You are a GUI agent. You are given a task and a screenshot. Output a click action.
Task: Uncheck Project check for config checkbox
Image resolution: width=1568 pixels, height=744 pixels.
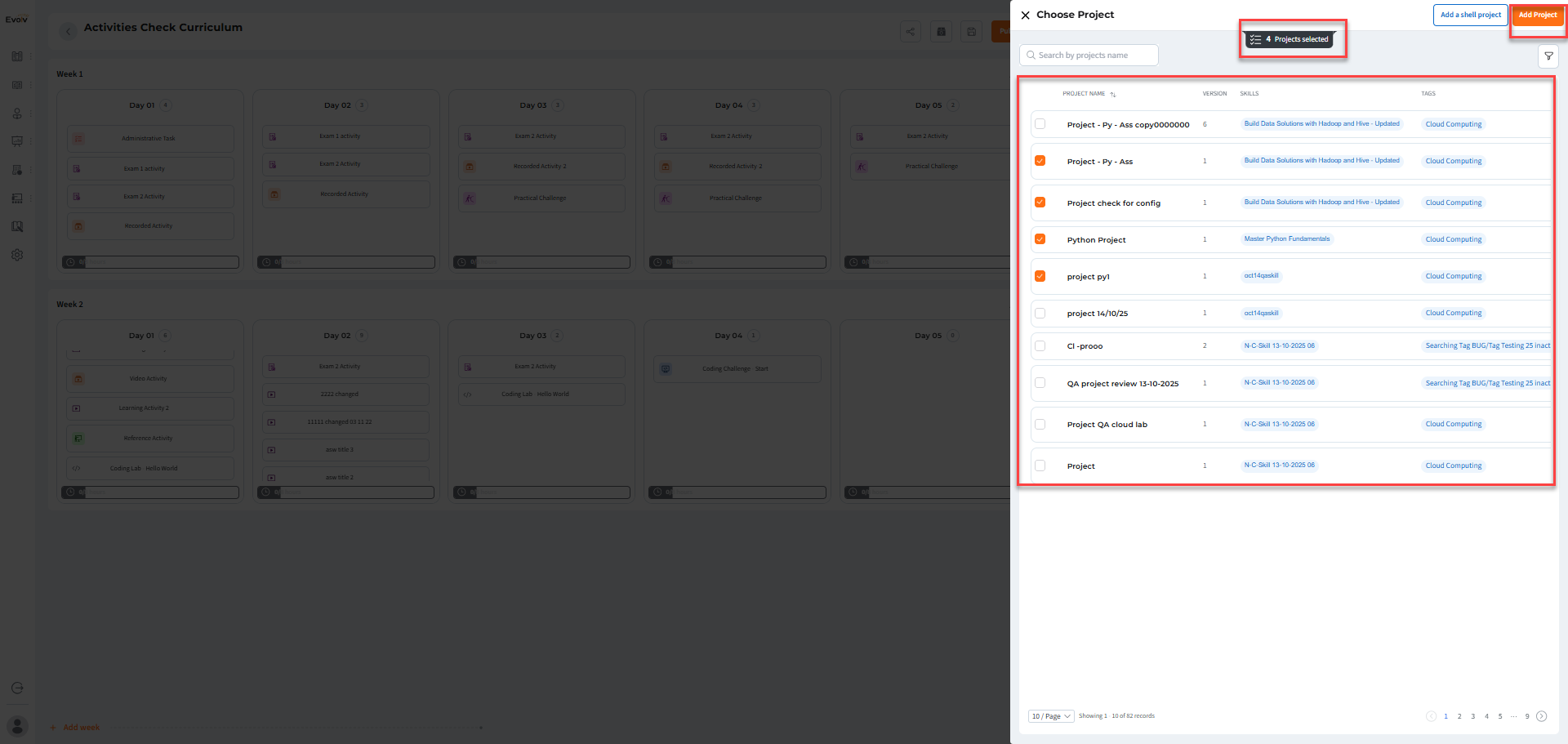click(1040, 203)
